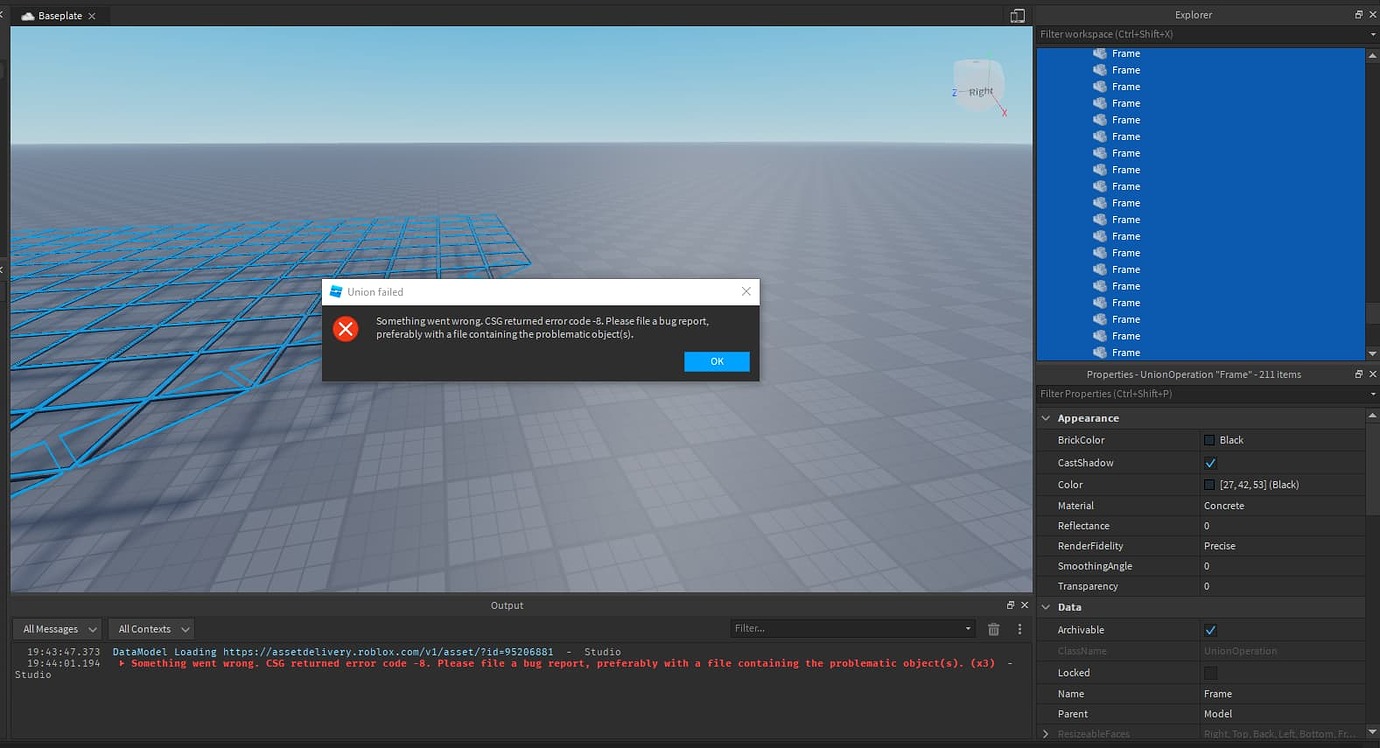Switch to the Baseplate tab
The height and width of the screenshot is (748, 1380).
click(x=60, y=16)
